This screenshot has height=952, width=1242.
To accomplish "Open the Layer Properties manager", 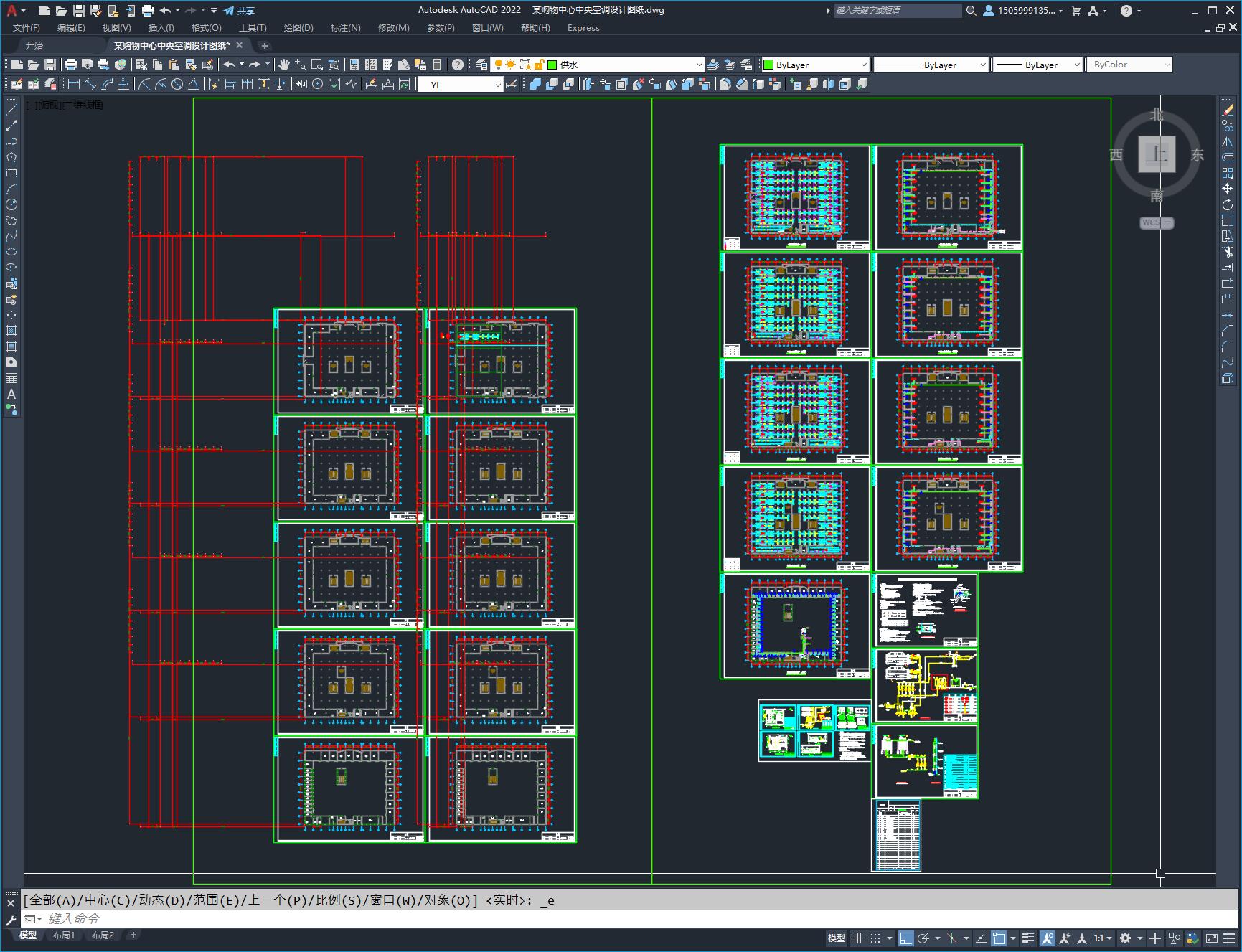I will click(481, 65).
